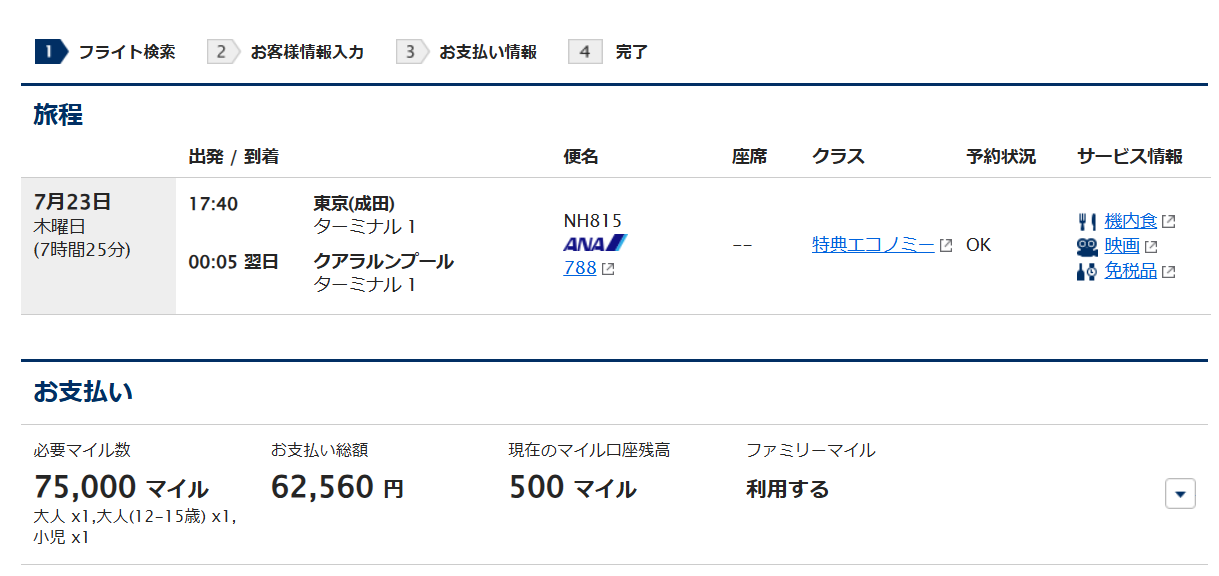Click the 7月23日 date cell
This screenshot has width=1219, height=576.
click(98, 246)
